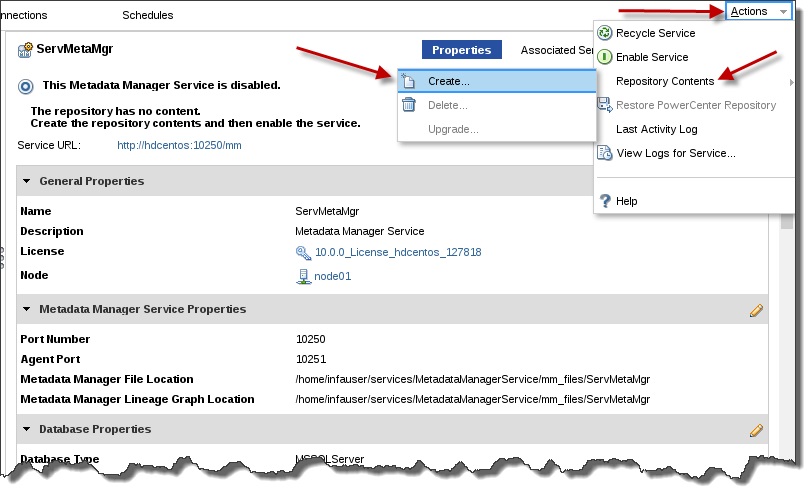This screenshot has width=812, height=500.
Task: Click the Help question mark icon
Action: (x=605, y=201)
